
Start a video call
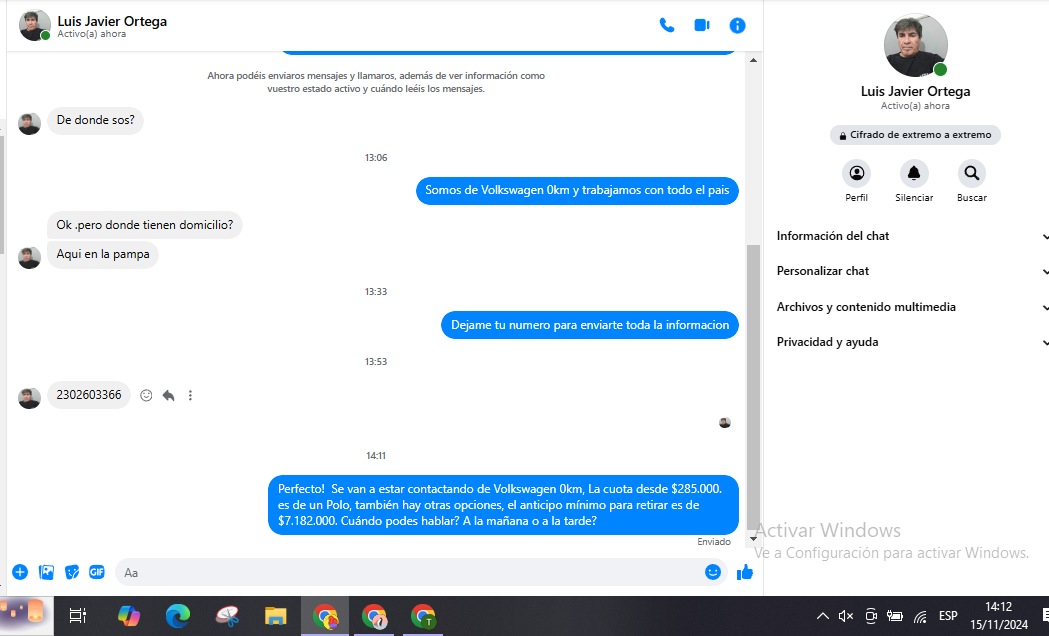pyautogui.click(x=702, y=25)
